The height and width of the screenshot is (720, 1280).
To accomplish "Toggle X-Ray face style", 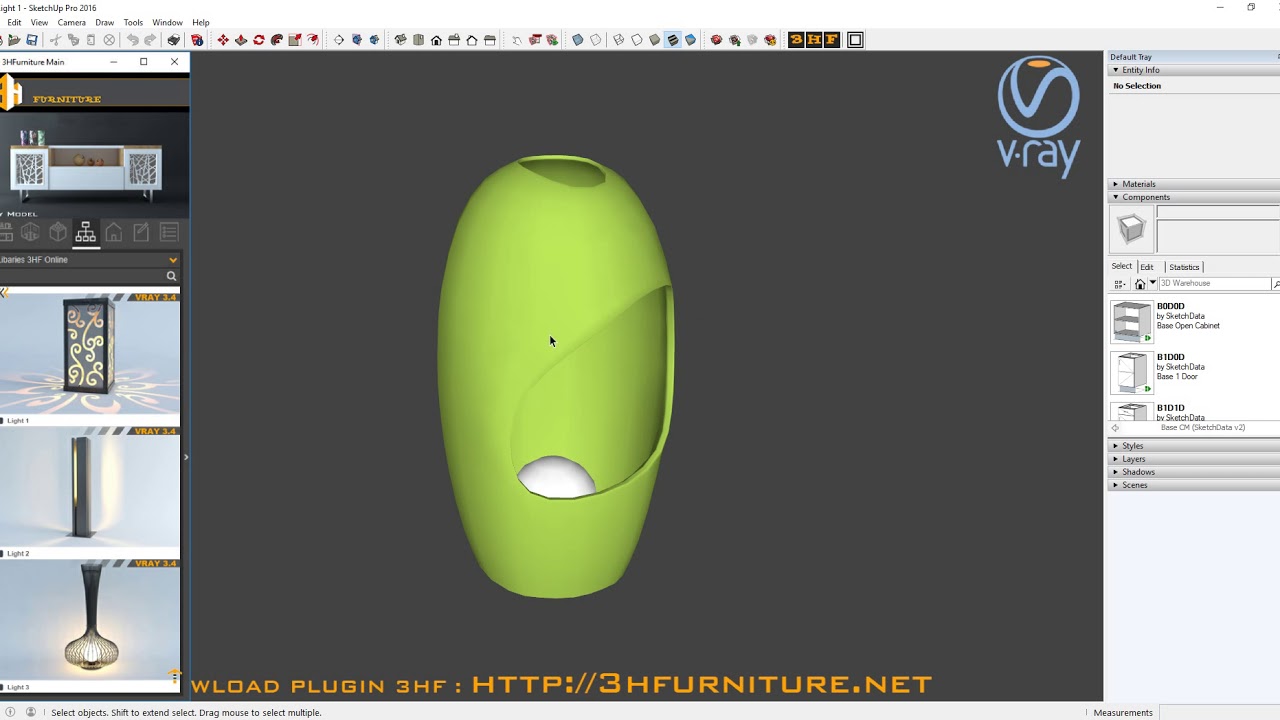I will (577, 40).
